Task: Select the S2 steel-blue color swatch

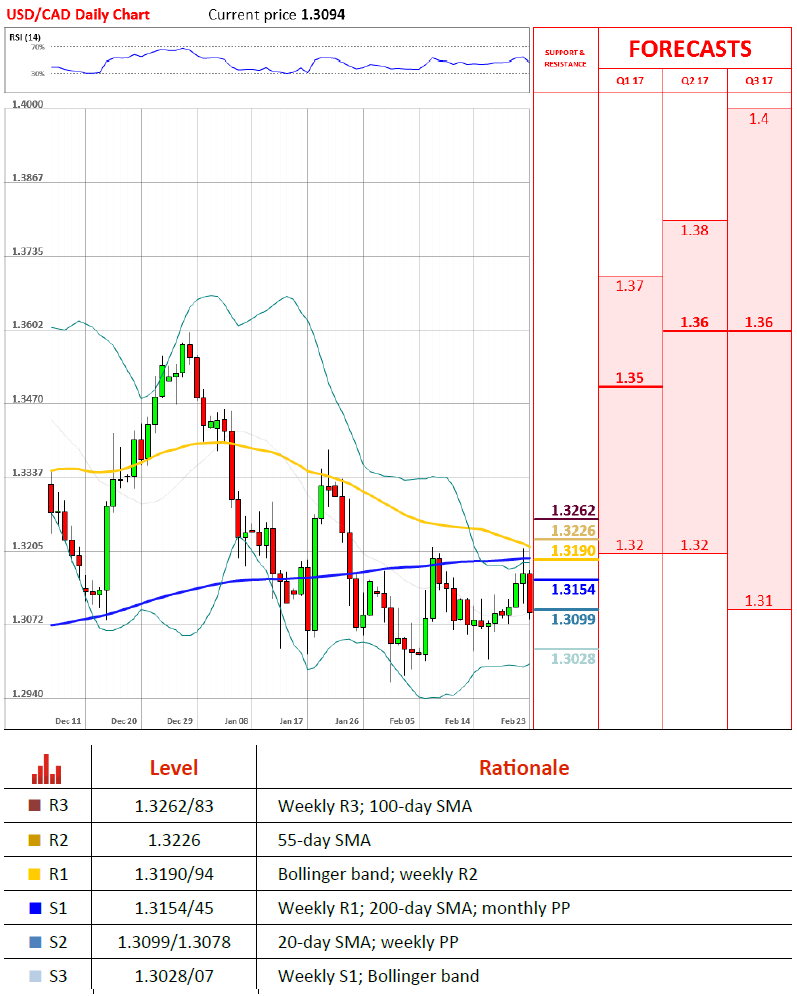Action: [x=35, y=942]
